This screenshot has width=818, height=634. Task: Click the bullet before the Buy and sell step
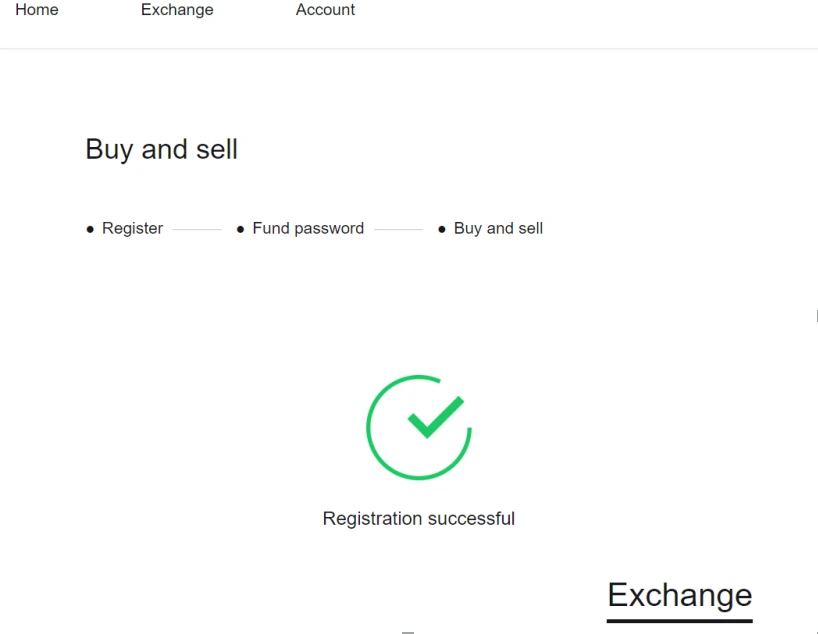click(x=442, y=229)
